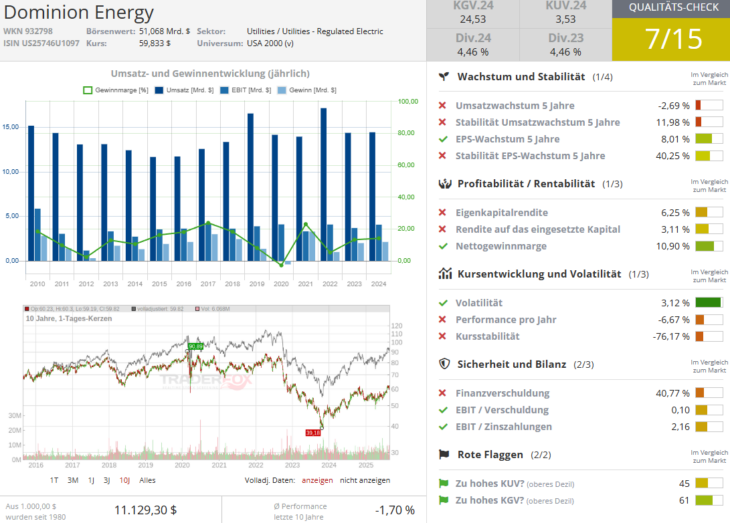Toggle the Gewinnmarge [%] legend entry

[115, 90]
